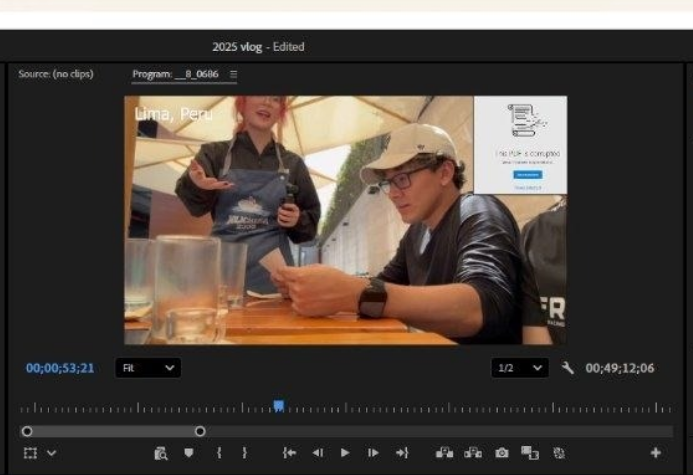Click the Lima, Peru title overlay
Image resolution: width=693 pixels, height=475 pixels.
pyautogui.click(x=173, y=114)
